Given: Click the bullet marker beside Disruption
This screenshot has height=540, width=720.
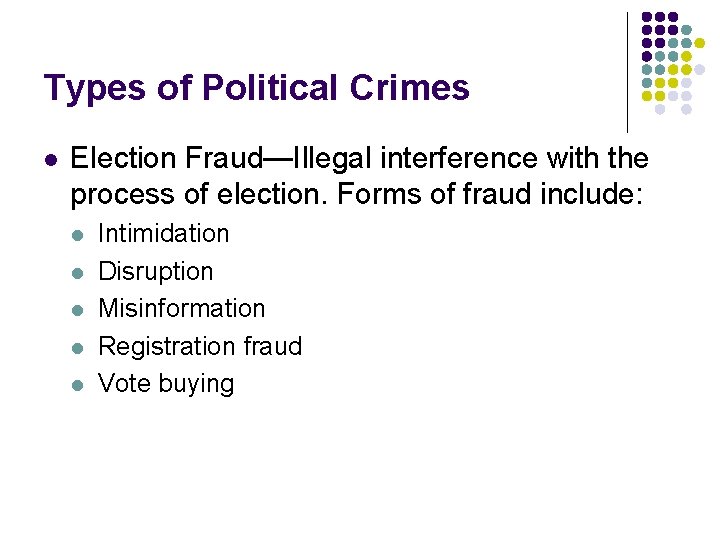Looking at the screenshot, I should [79, 272].
